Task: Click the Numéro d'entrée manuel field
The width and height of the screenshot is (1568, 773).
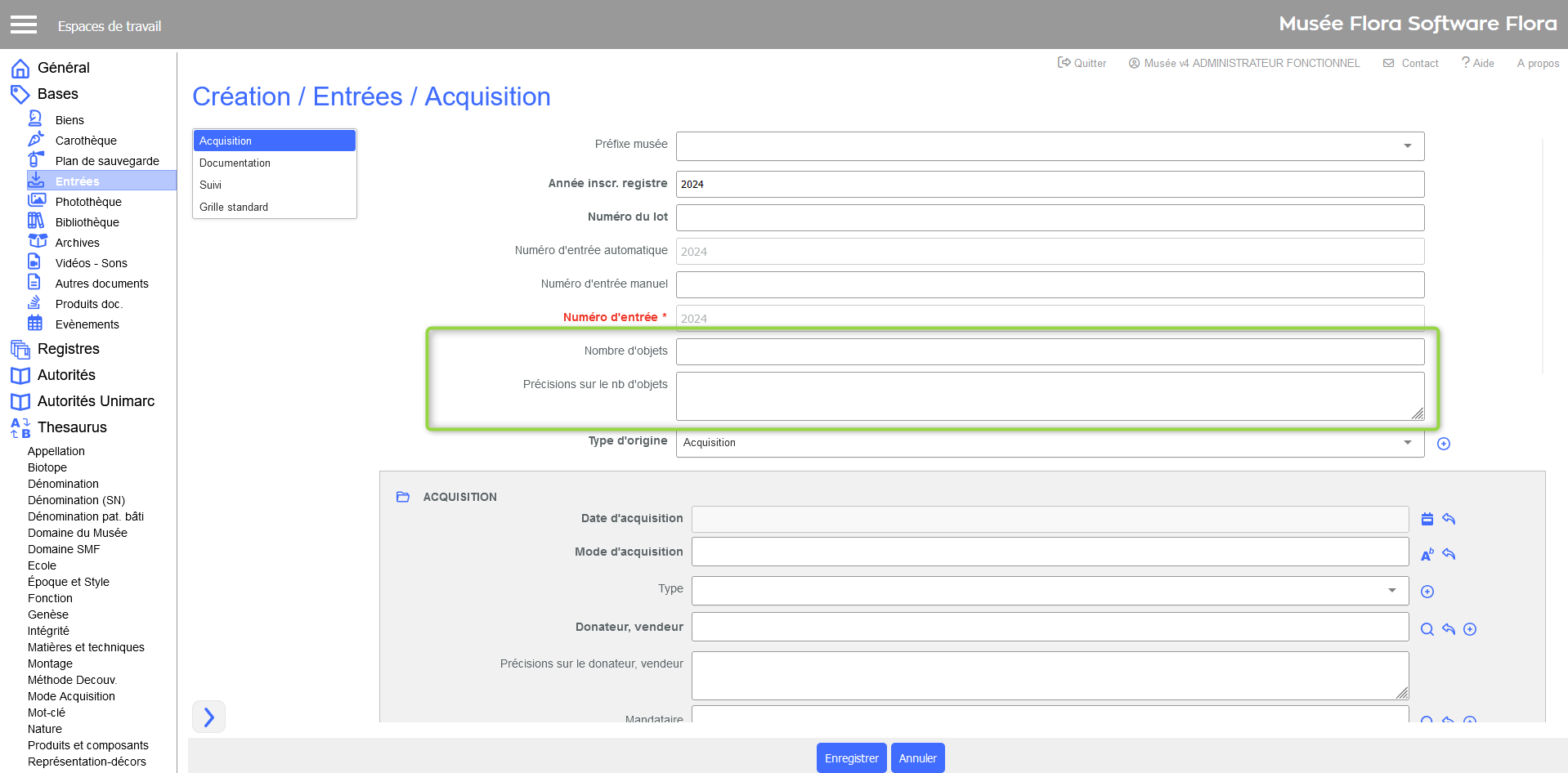Action: (x=1050, y=284)
